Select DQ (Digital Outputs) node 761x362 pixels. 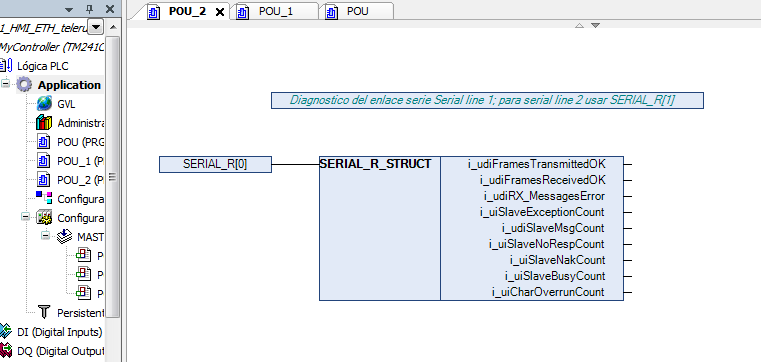[x=61, y=351]
